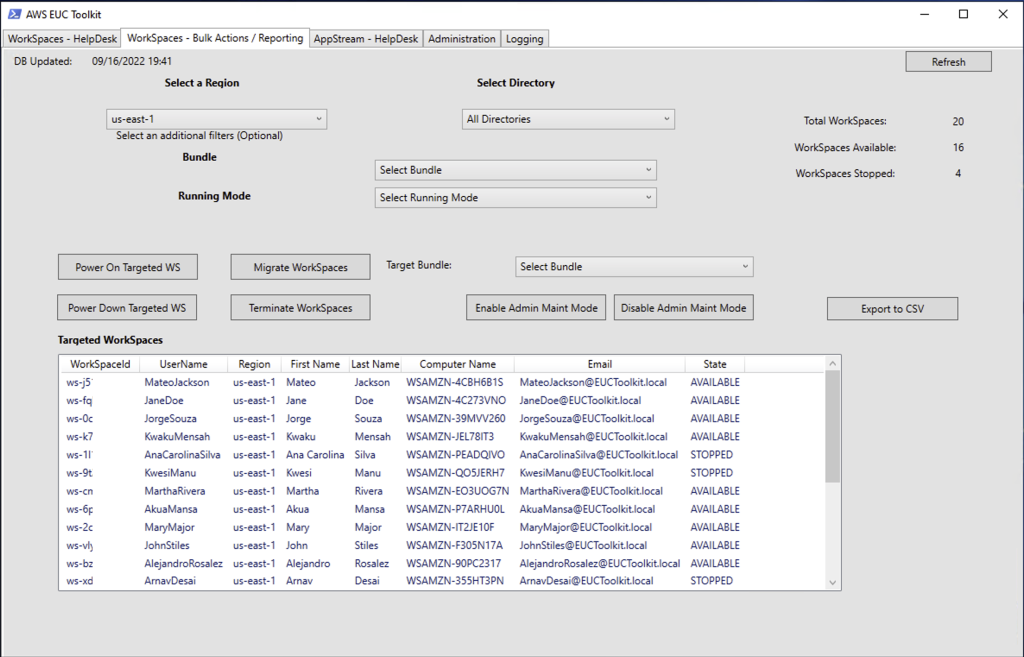
Task: Click the AWS EUC Toolkit title bar icon
Action: (13, 14)
